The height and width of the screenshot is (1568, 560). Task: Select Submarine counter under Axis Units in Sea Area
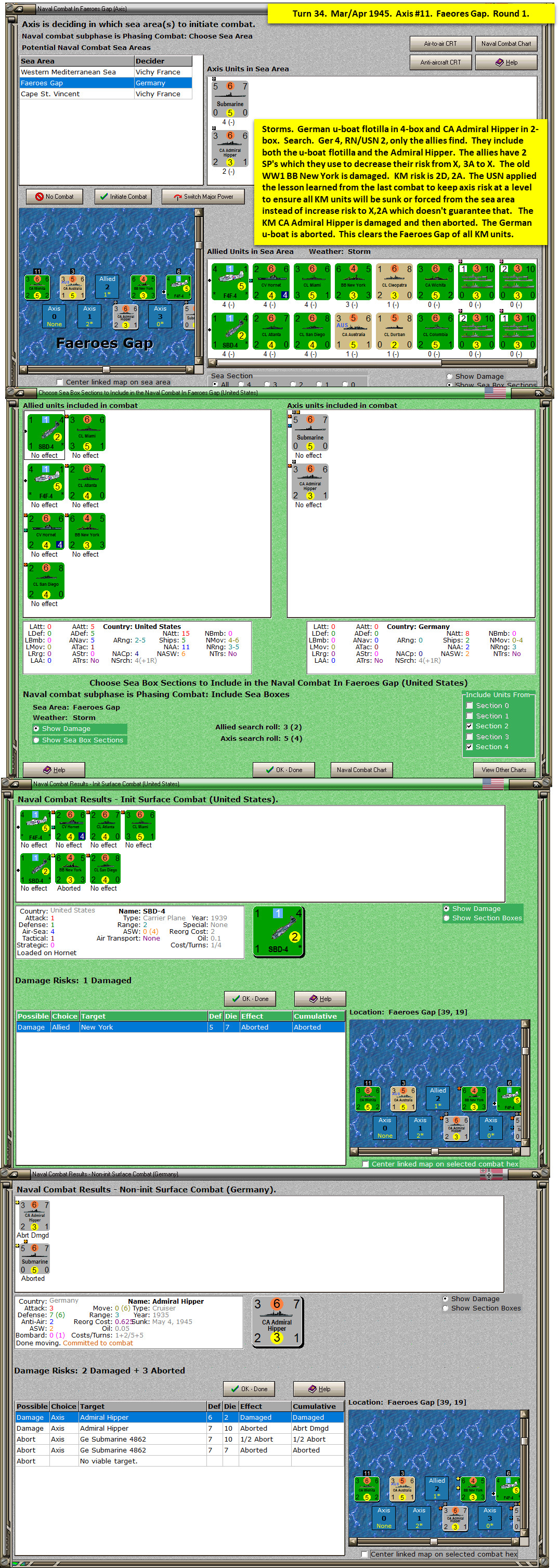[230, 99]
